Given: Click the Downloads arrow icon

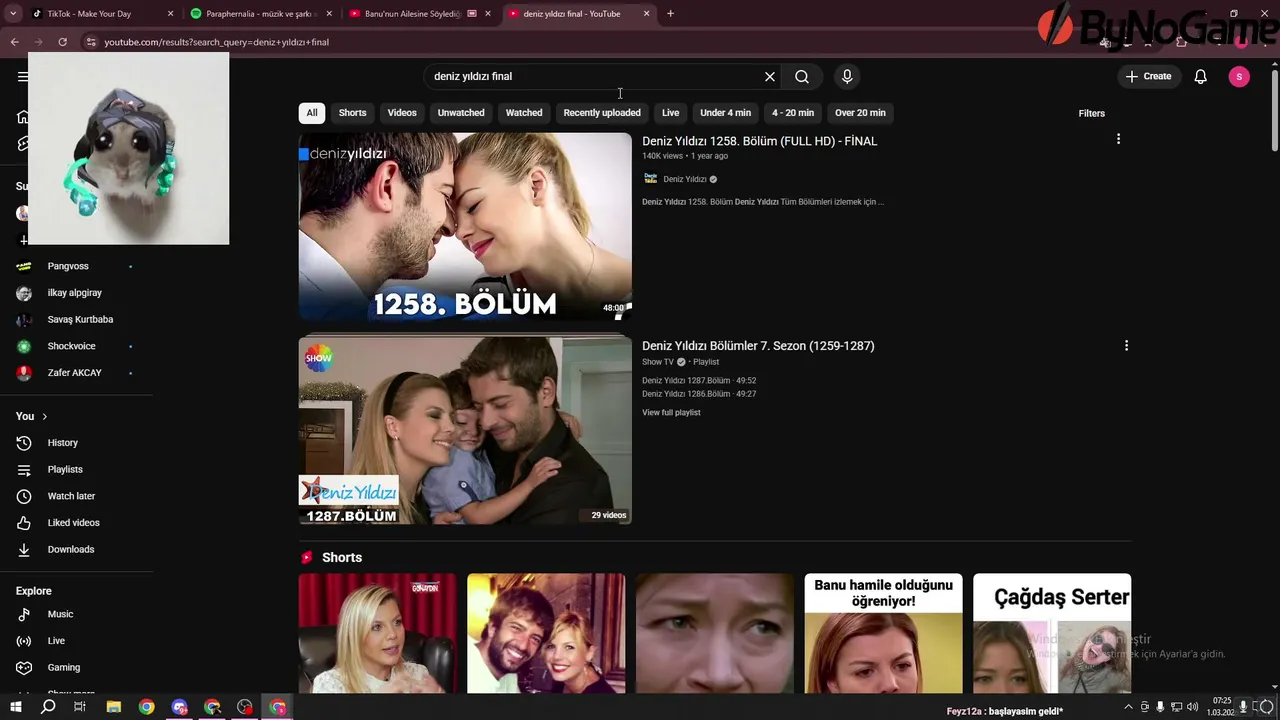Looking at the screenshot, I should pos(25,550).
